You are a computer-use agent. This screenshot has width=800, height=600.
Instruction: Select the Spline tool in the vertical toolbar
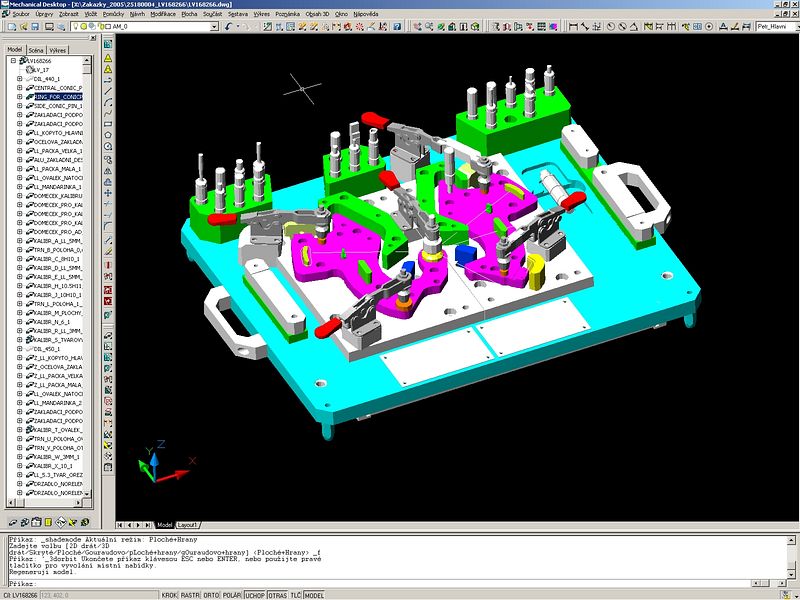pos(108,113)
